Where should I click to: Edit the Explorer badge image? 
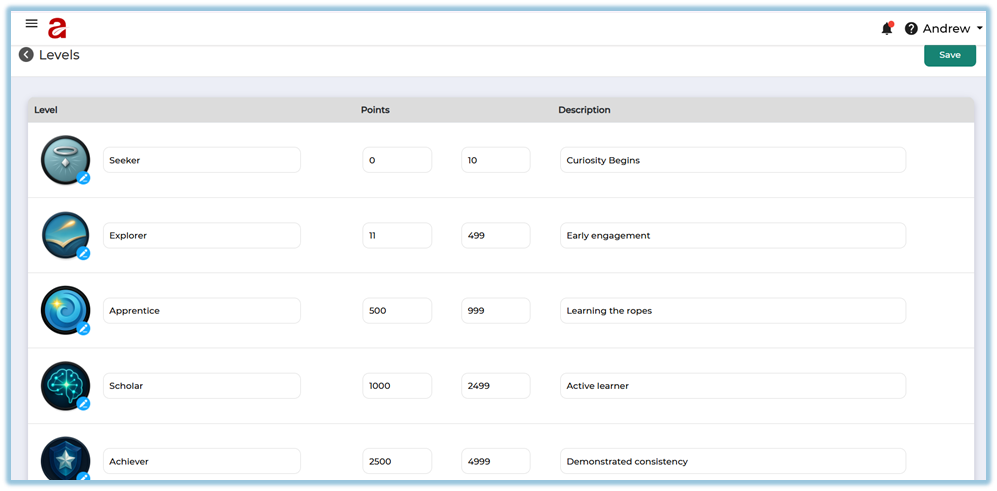84,253
